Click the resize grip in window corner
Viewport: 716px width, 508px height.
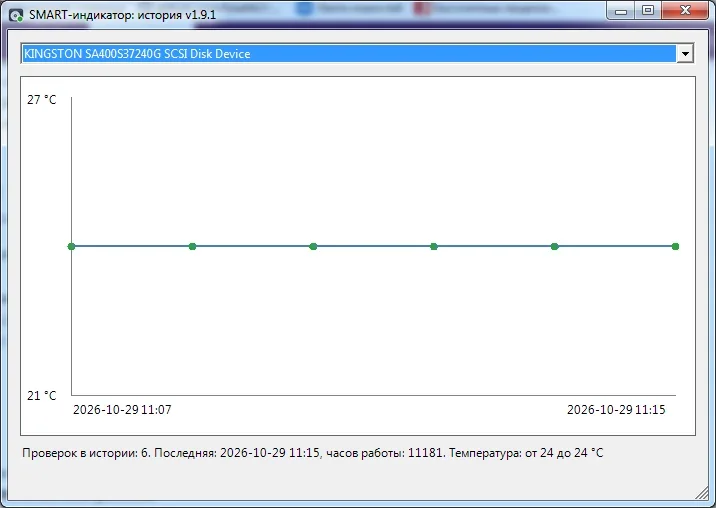pyautogui.click(x=702, y=493)
